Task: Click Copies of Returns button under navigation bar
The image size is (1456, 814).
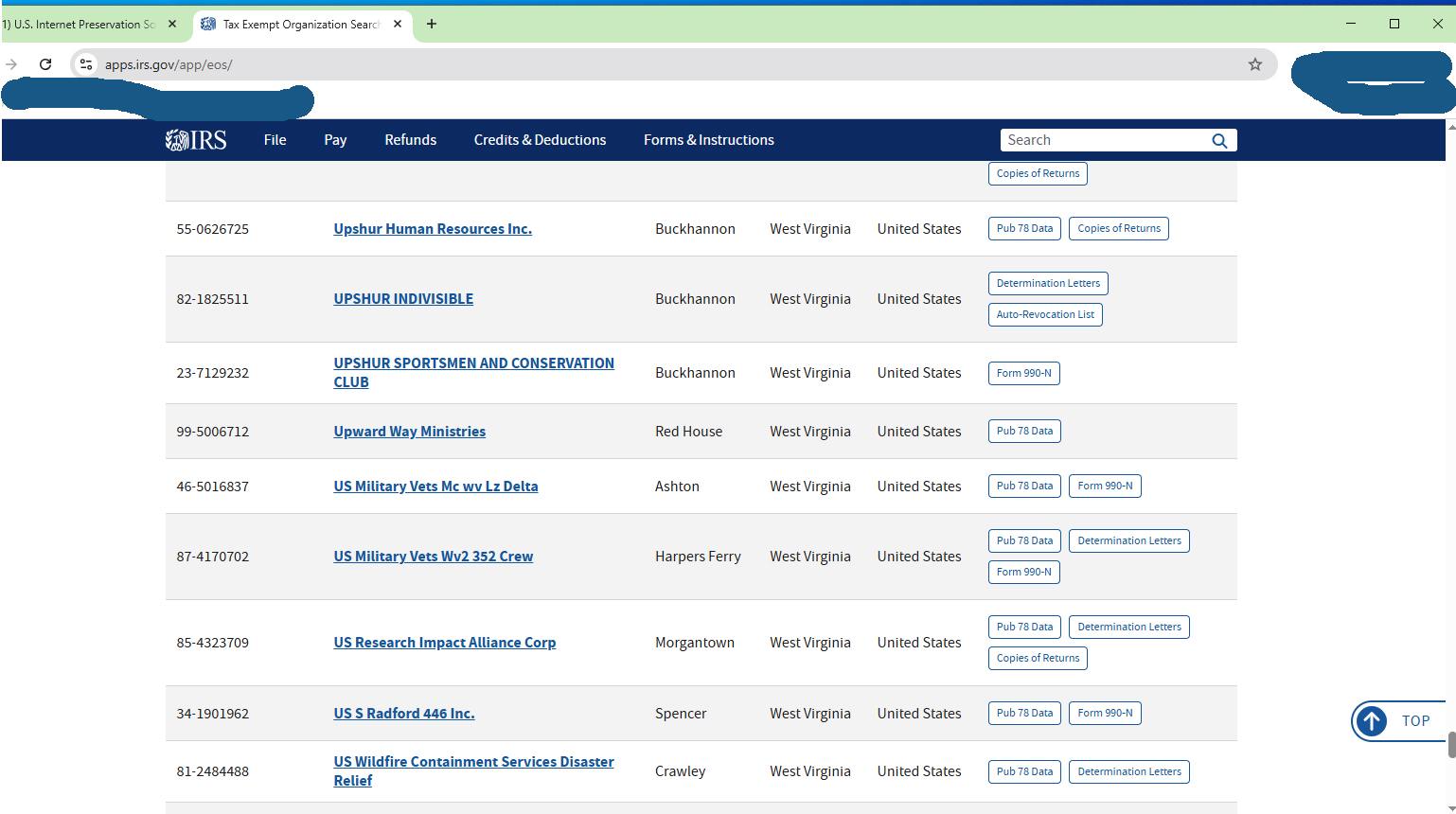Action: (x=1038, y=174)
